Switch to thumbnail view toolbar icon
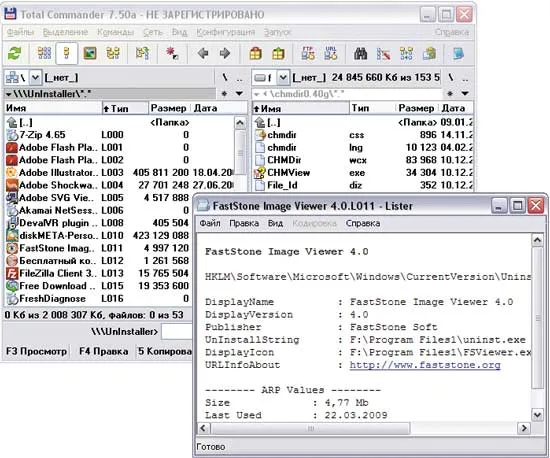 [90, 53]
